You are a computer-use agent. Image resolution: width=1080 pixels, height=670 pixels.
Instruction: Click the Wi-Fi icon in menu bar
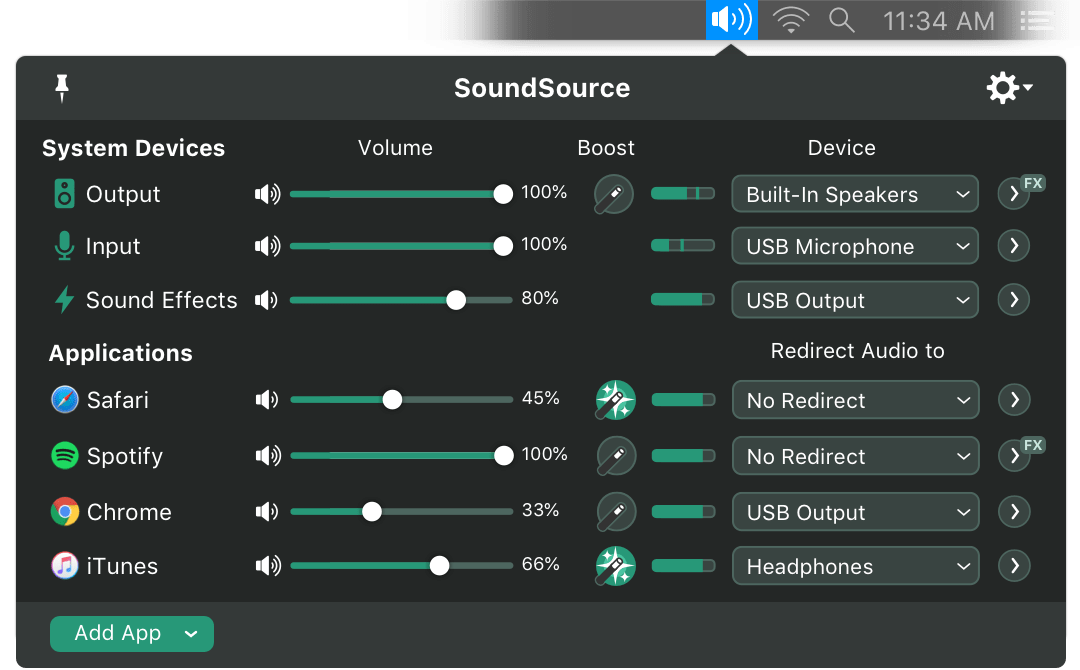pos(791,20)
